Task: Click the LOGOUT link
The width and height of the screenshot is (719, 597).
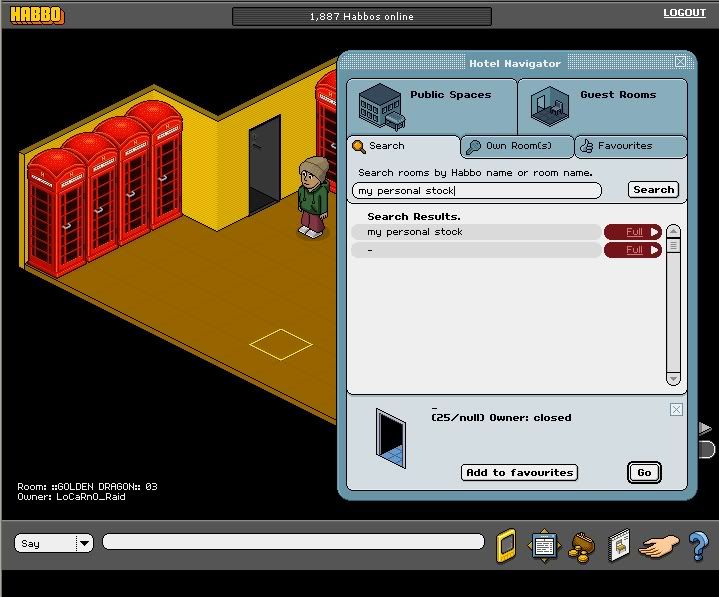Action: [684, 13]
